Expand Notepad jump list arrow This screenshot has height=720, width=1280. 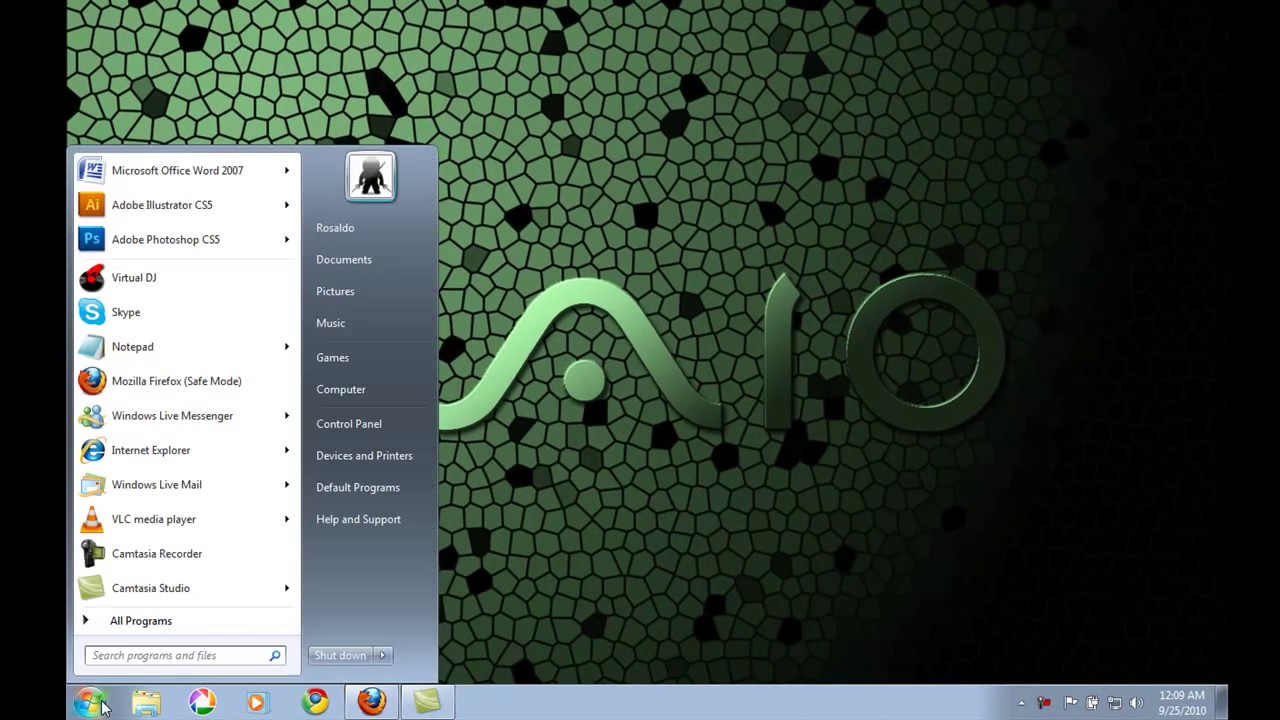coord(286,347)
